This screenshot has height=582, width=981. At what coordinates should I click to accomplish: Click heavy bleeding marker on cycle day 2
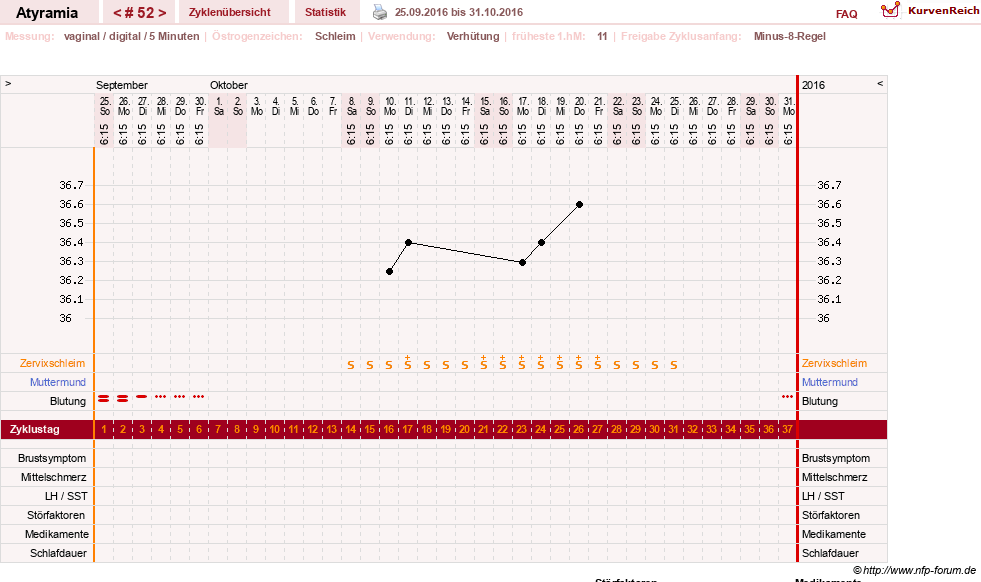click(123, 398)
